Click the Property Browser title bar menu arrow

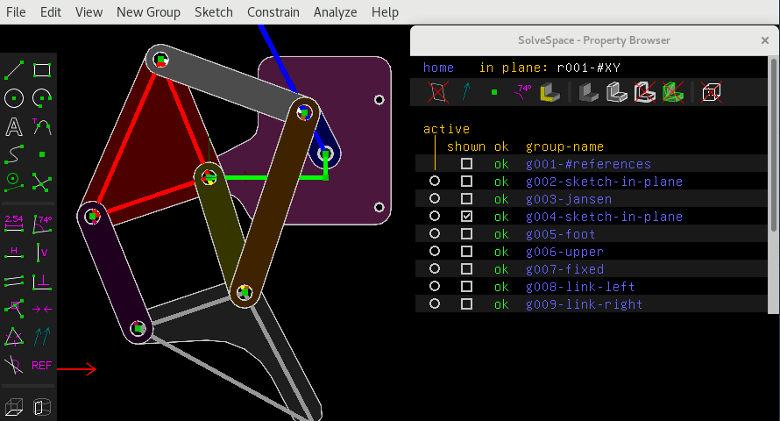click(x=763, y=41)
